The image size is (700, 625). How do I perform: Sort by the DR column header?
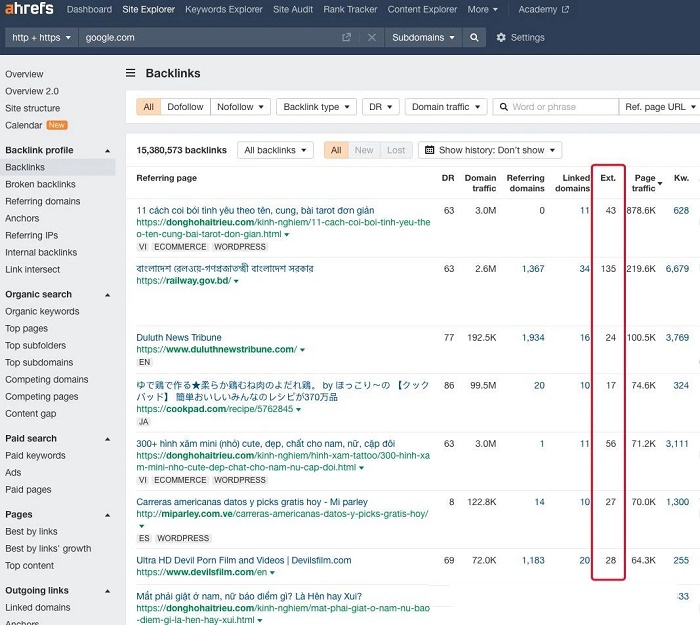[448, 178]
